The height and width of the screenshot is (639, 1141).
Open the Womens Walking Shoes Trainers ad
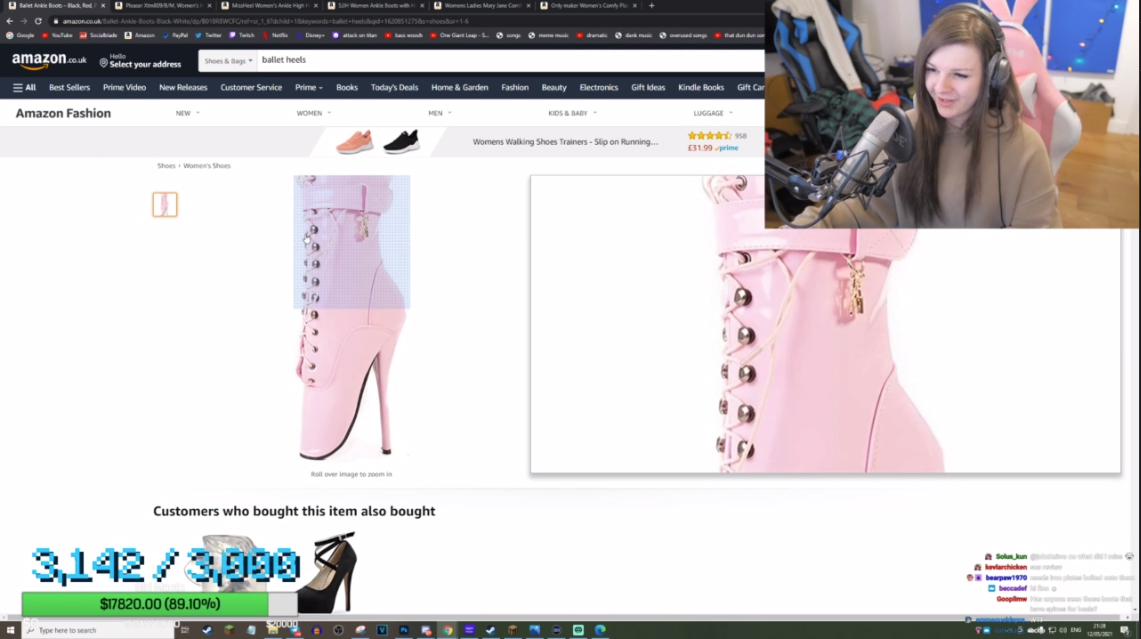click(x=565, y=142)
